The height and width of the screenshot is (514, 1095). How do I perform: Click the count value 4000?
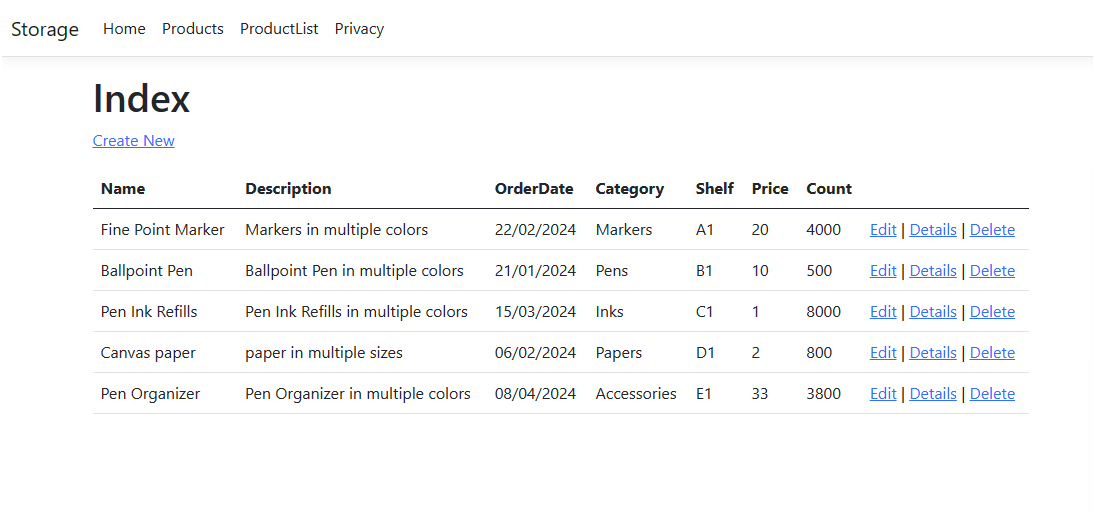tap(824, 230)
